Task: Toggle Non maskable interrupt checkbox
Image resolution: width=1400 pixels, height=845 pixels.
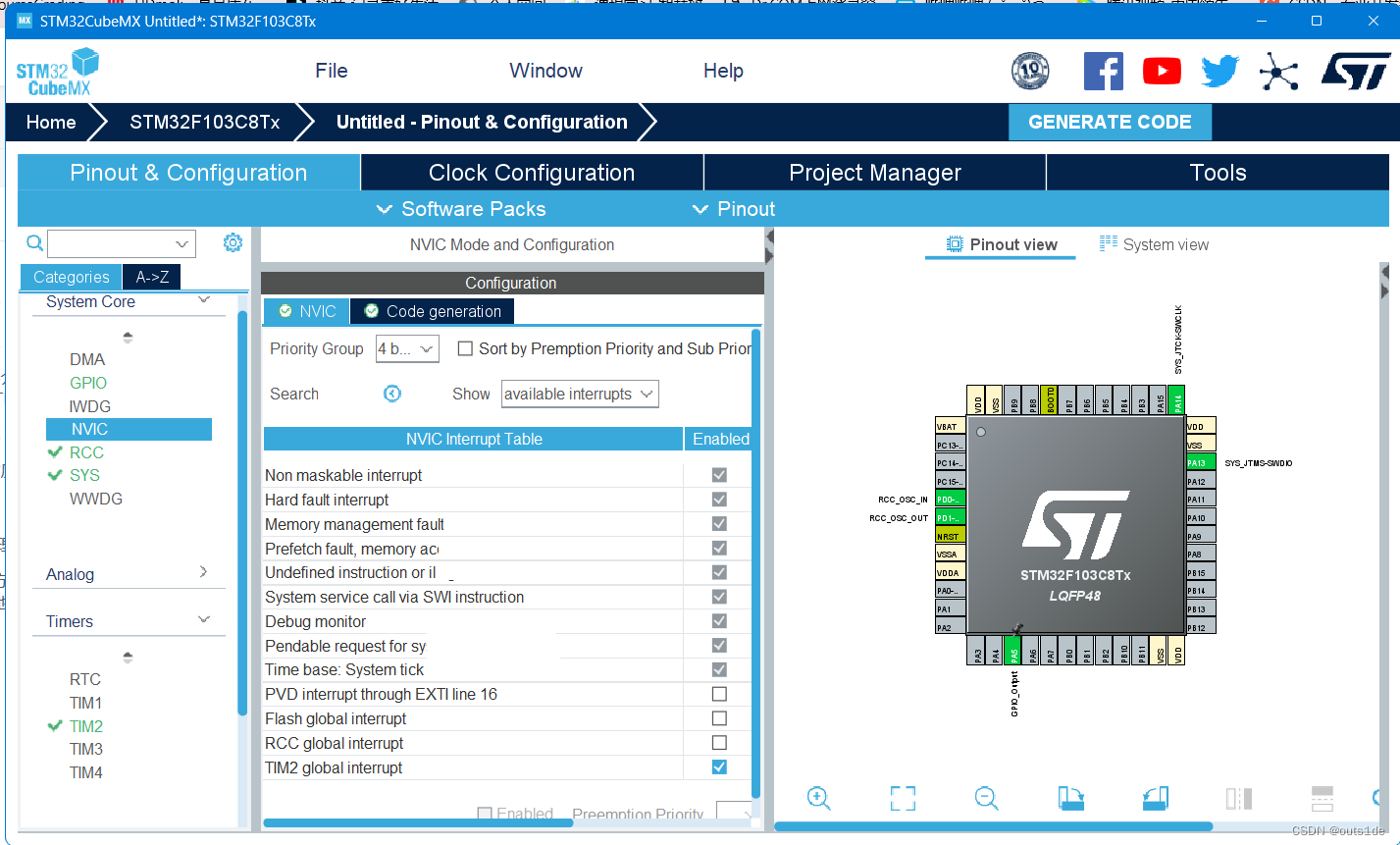Action: click(719, 475)
